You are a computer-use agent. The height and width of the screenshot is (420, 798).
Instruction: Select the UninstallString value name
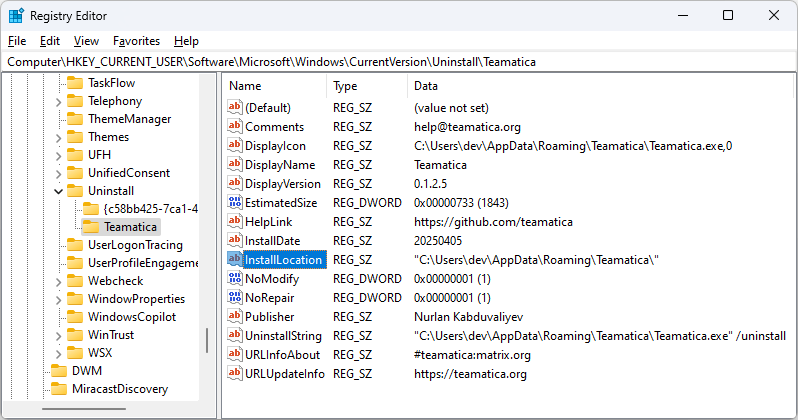point(283,335)
